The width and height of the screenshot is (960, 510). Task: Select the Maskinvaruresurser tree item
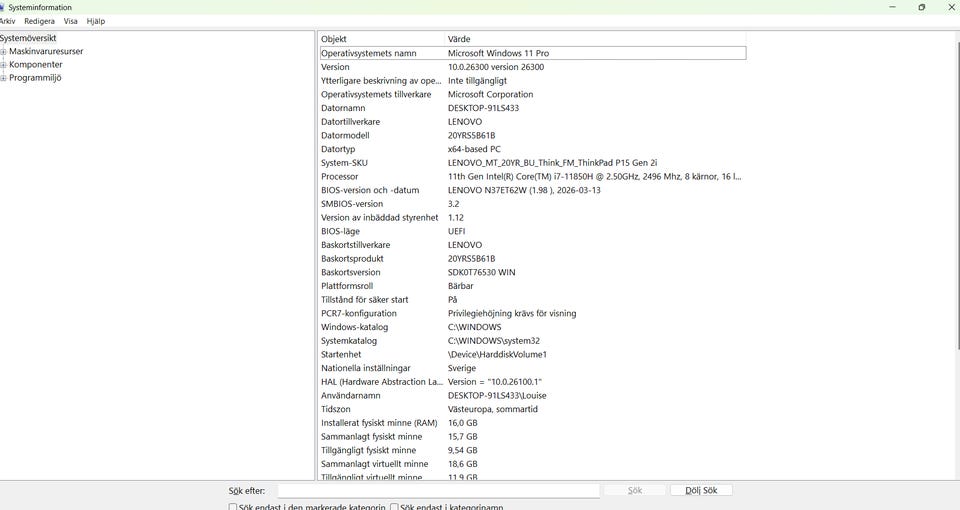pyautogui.click(x=46, y=51)
